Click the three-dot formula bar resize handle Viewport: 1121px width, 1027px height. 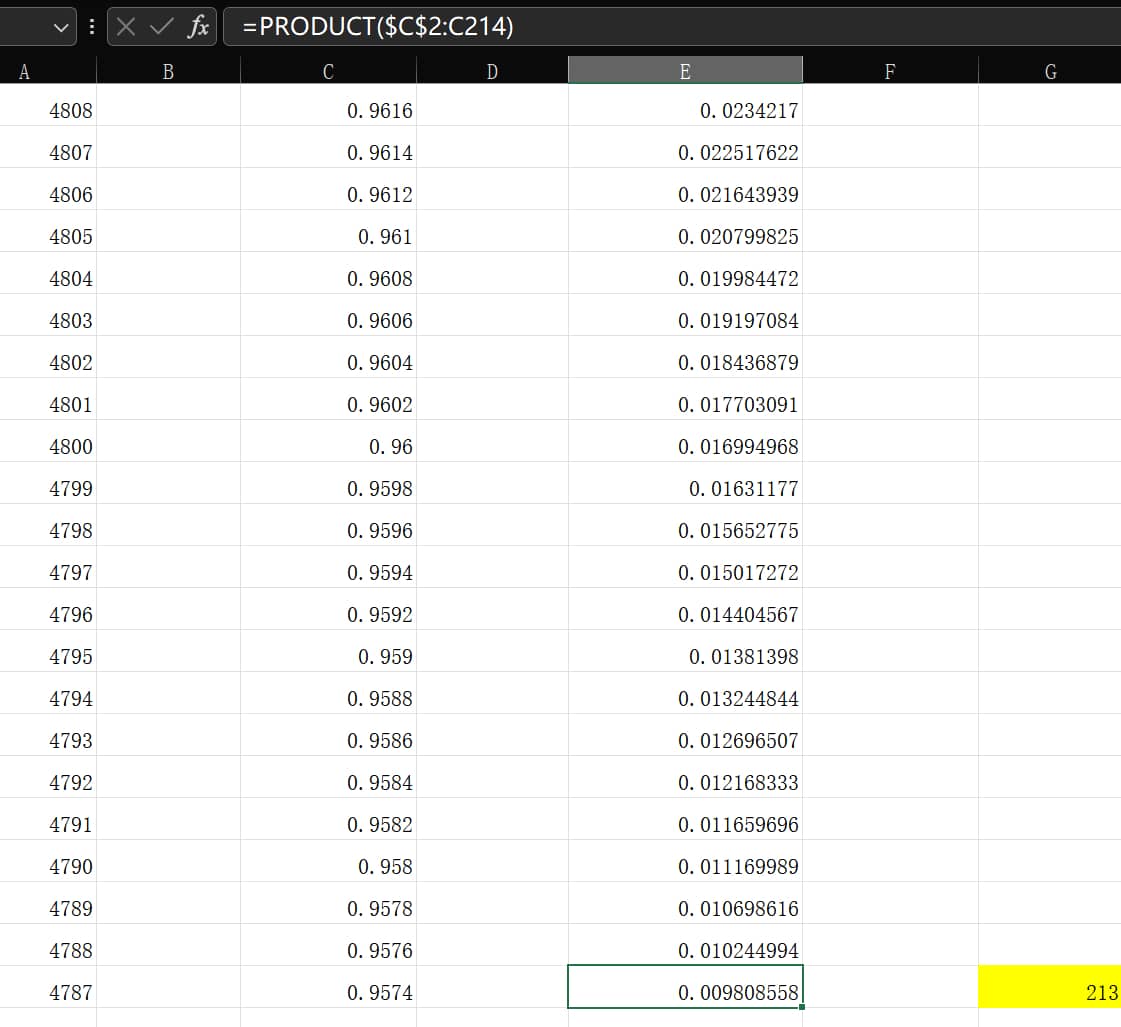coord(91,27)
